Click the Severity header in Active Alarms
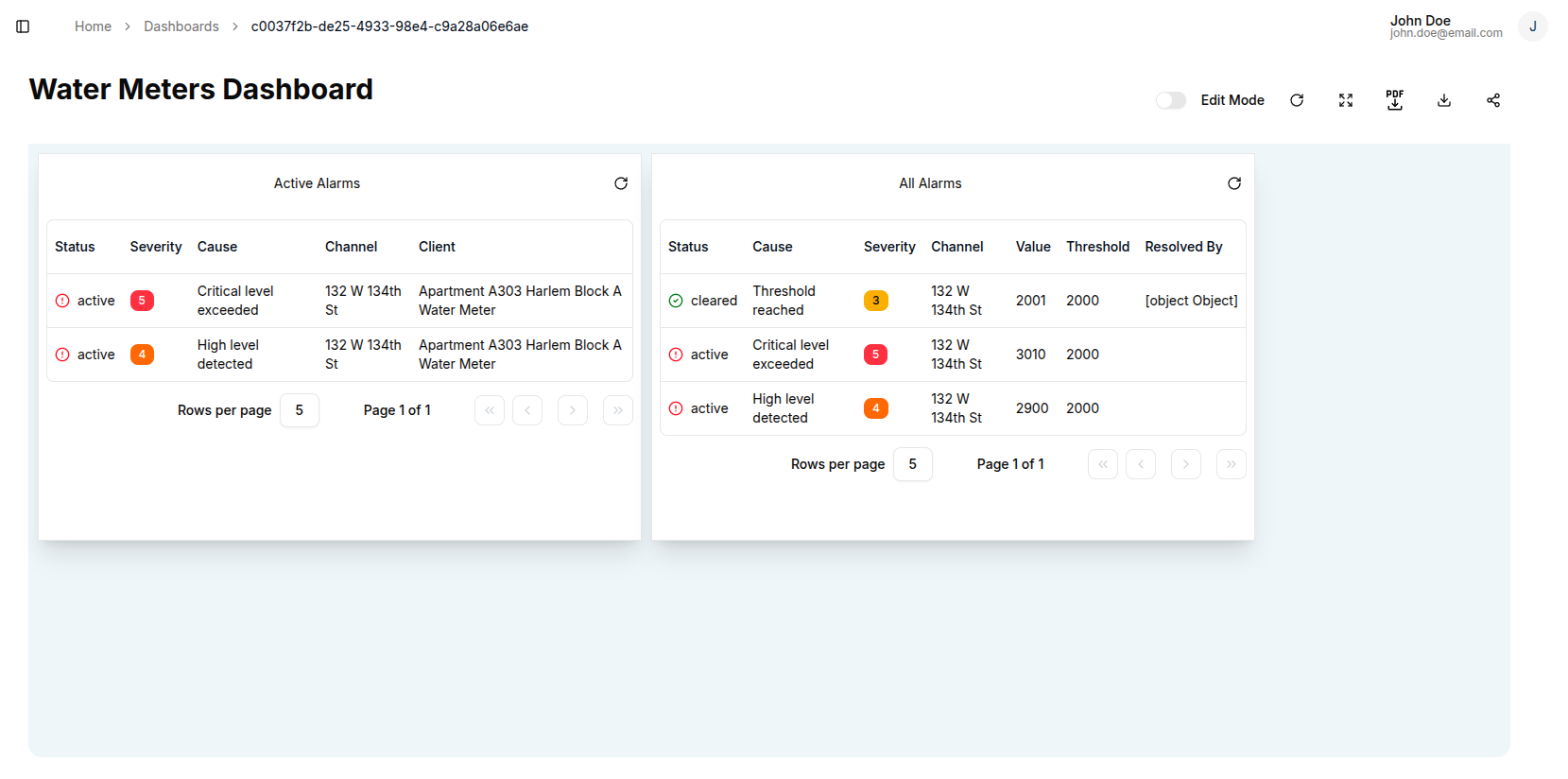 (156, 247)
